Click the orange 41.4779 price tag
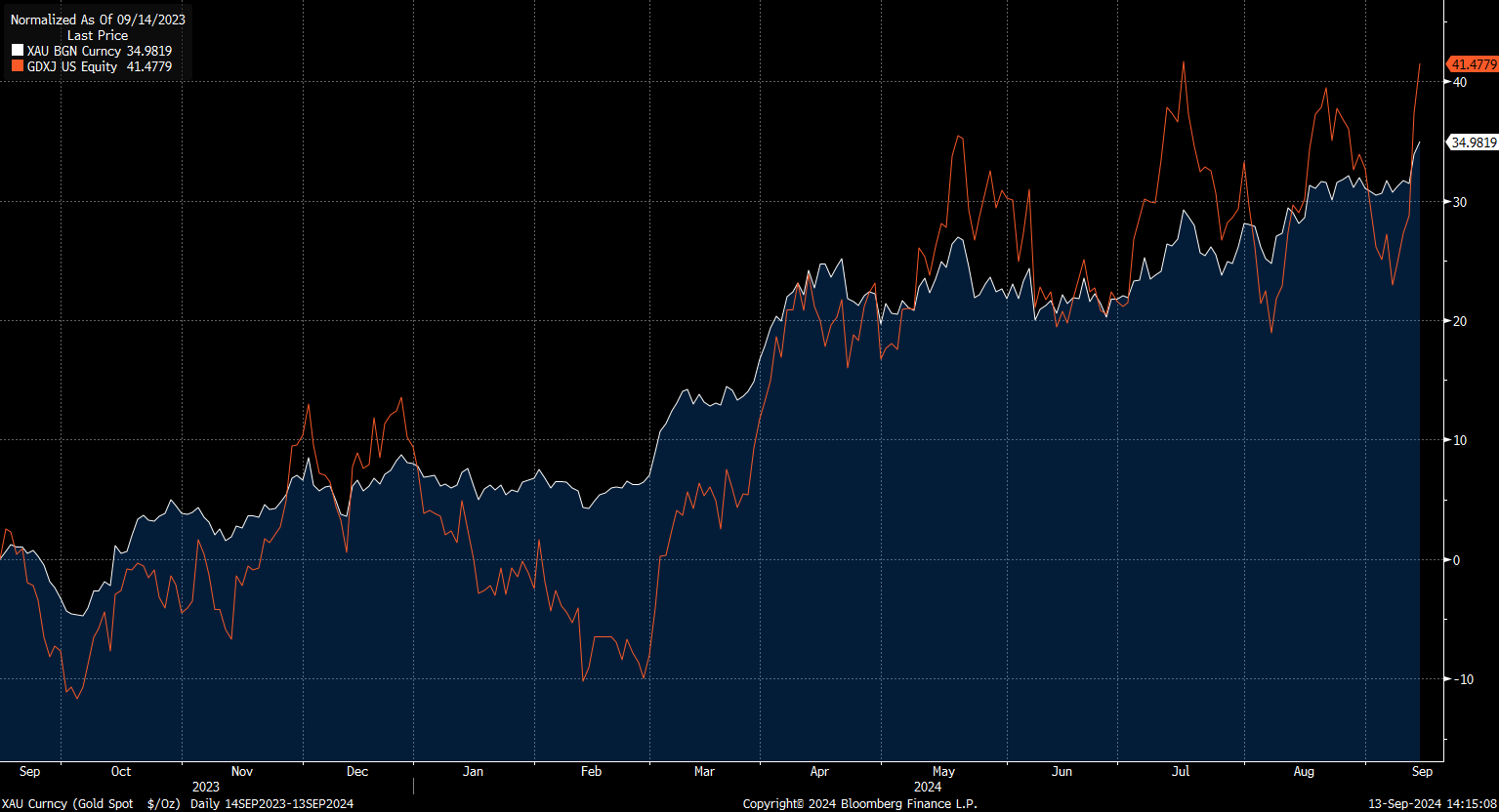The width and height of the screenshot is (1499, 812). (x=1473, y=64)
